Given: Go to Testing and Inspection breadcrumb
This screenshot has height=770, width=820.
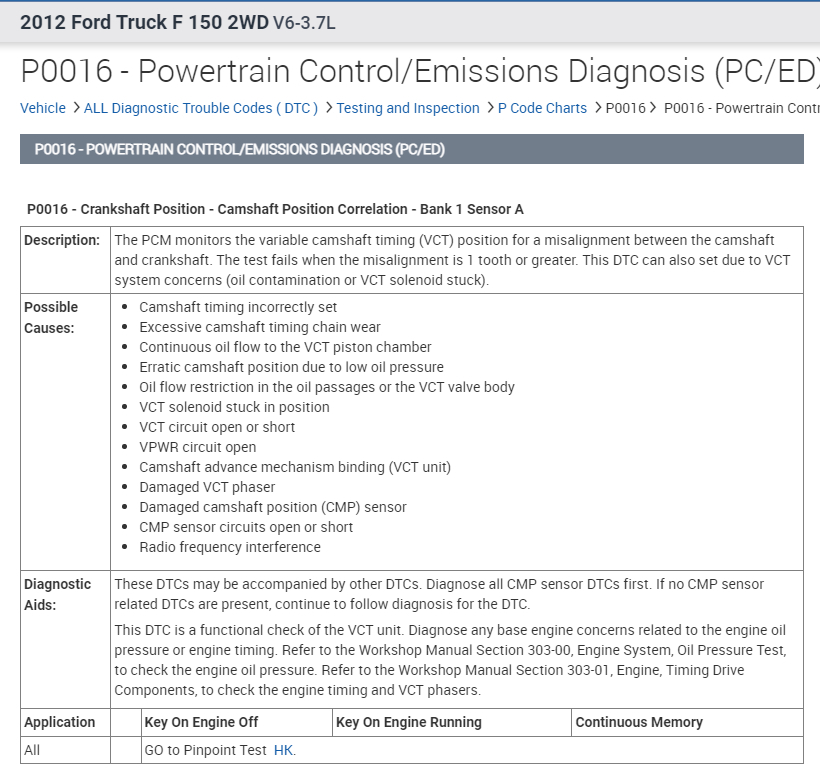Looking at the screenshot, I should 407,108.
